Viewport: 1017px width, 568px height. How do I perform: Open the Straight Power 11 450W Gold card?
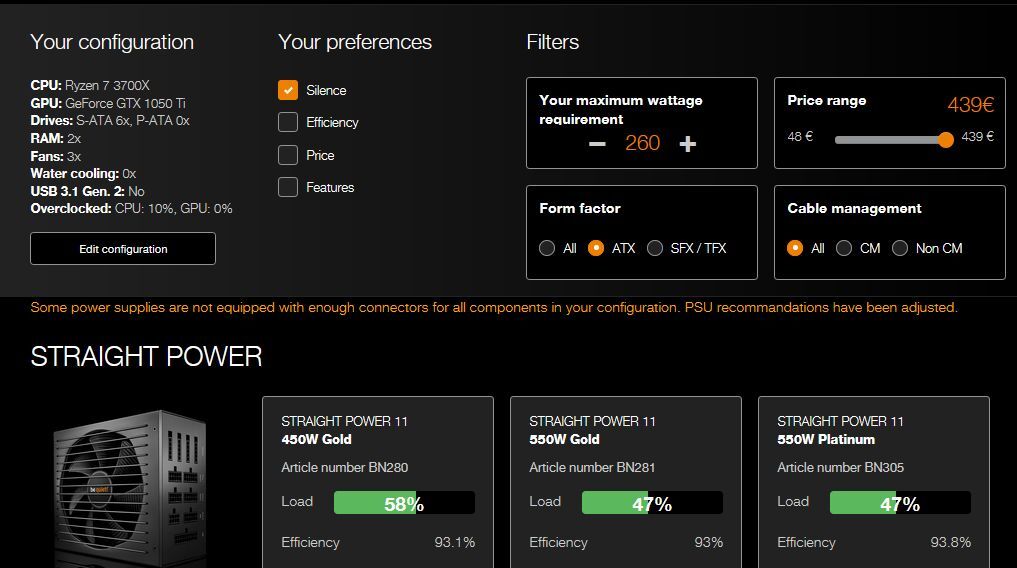point(377,430)
